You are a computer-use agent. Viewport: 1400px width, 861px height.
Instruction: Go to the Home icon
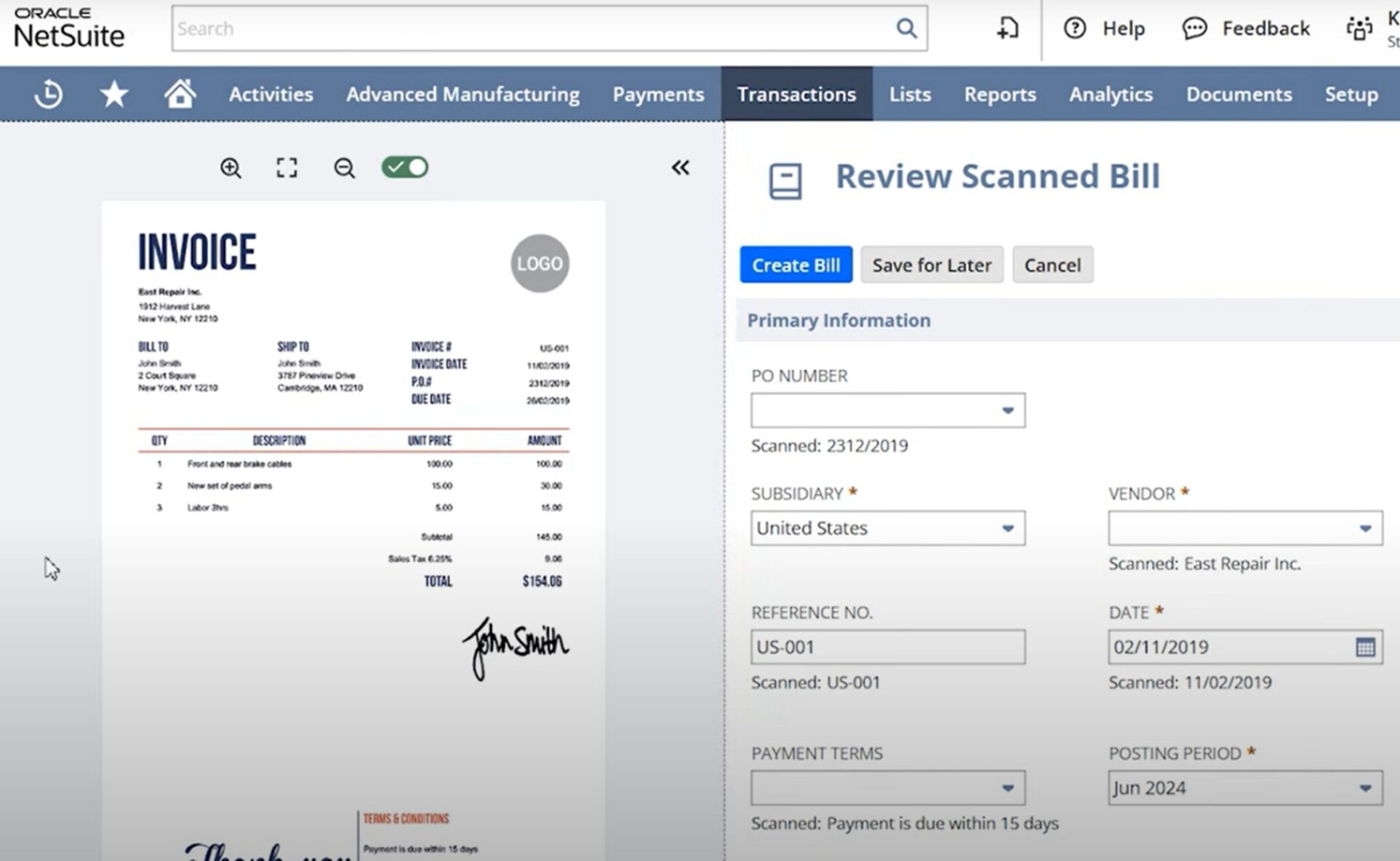pyautogui.click(x=180, y=93)
